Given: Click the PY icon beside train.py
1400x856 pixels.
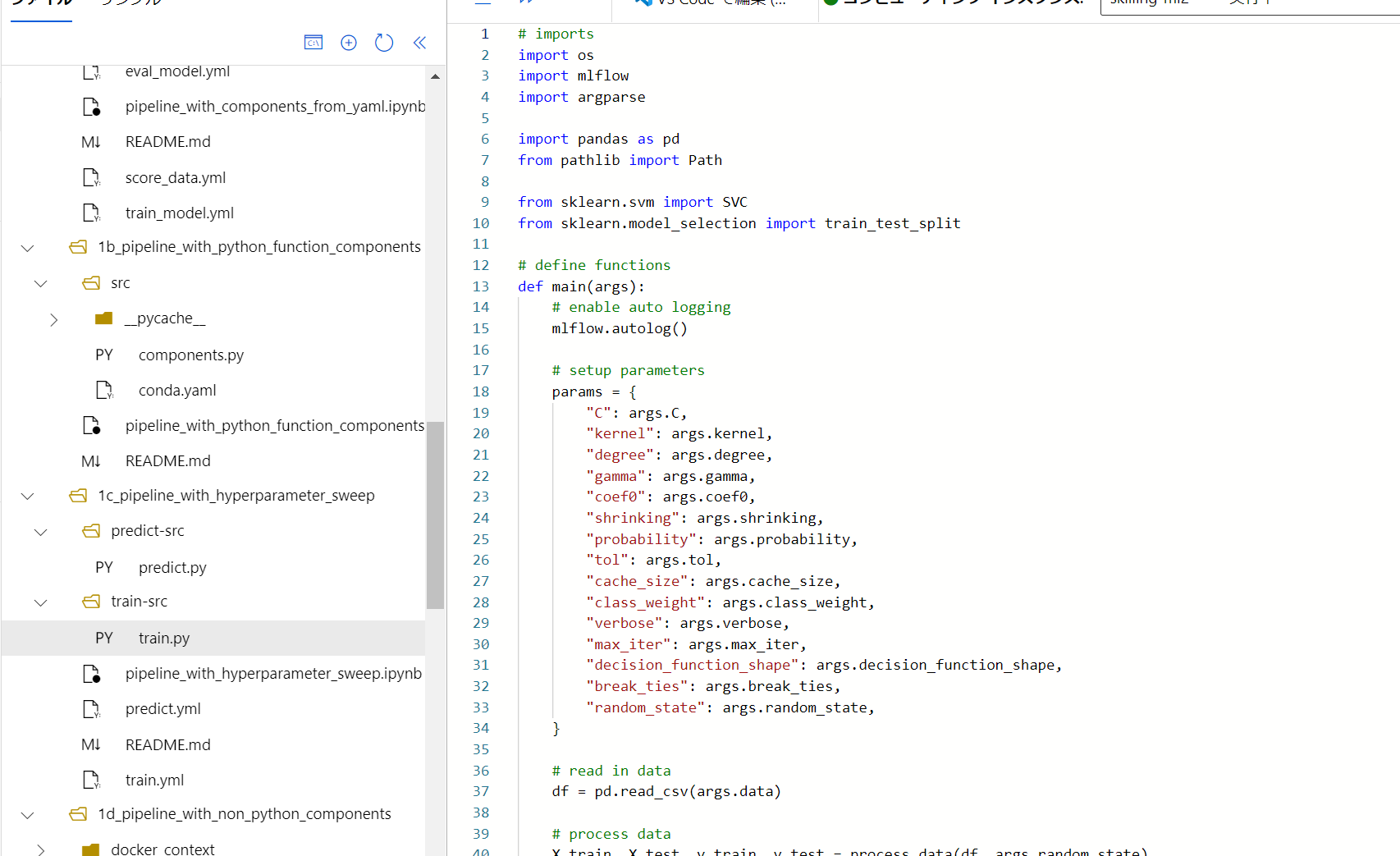Looking at the screenshot, I should (104, 639).
